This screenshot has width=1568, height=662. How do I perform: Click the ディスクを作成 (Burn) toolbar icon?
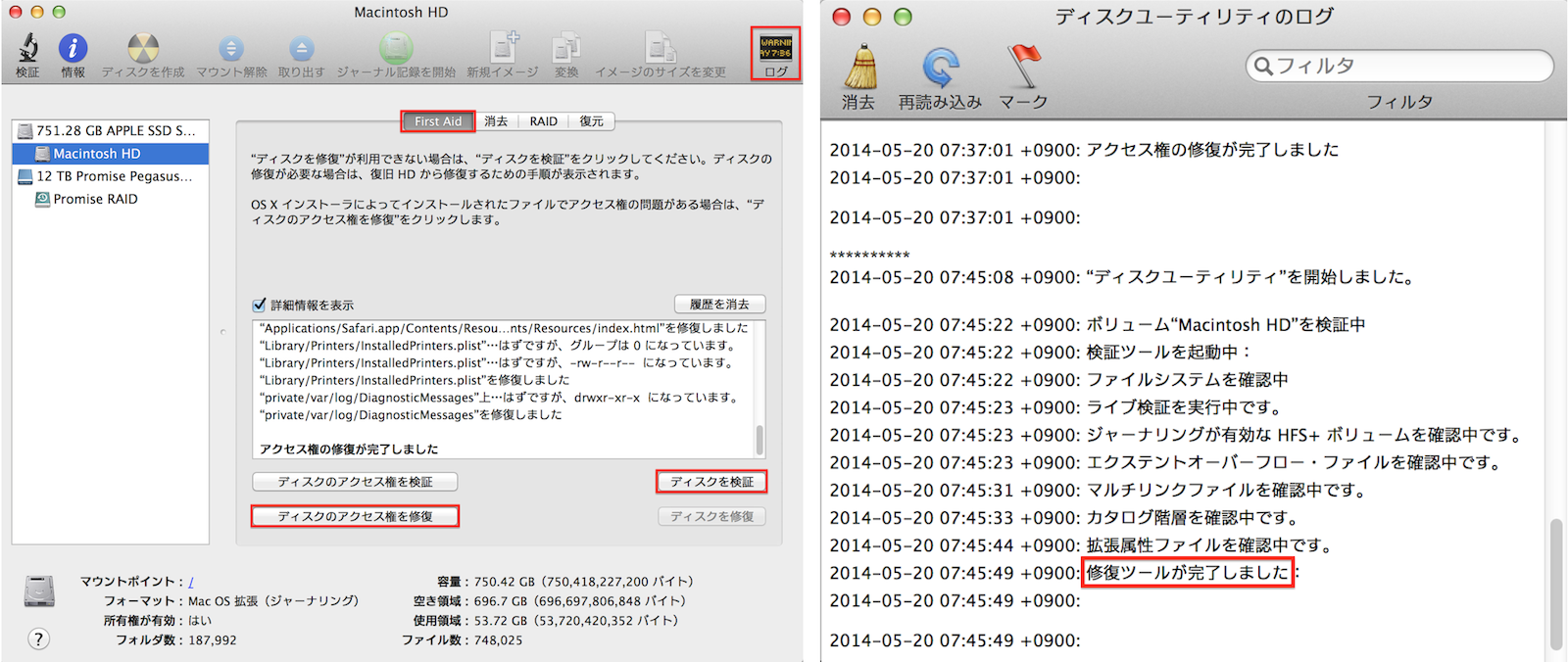(143, 47)
